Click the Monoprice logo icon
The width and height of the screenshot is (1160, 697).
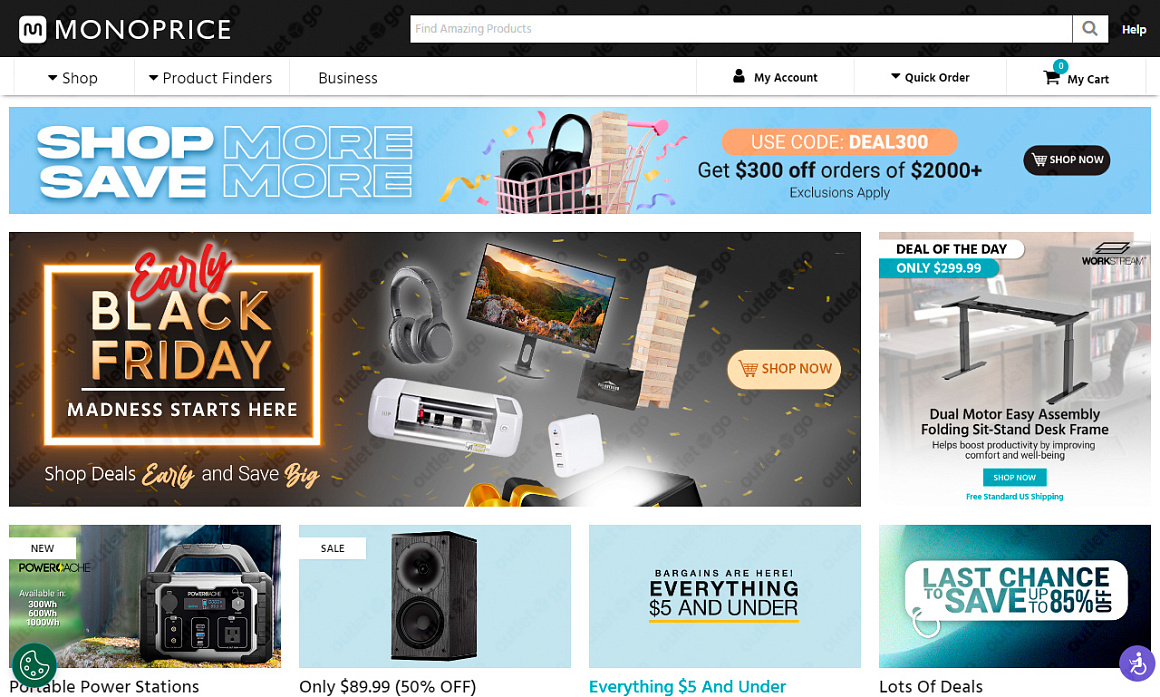pos(33,30)
